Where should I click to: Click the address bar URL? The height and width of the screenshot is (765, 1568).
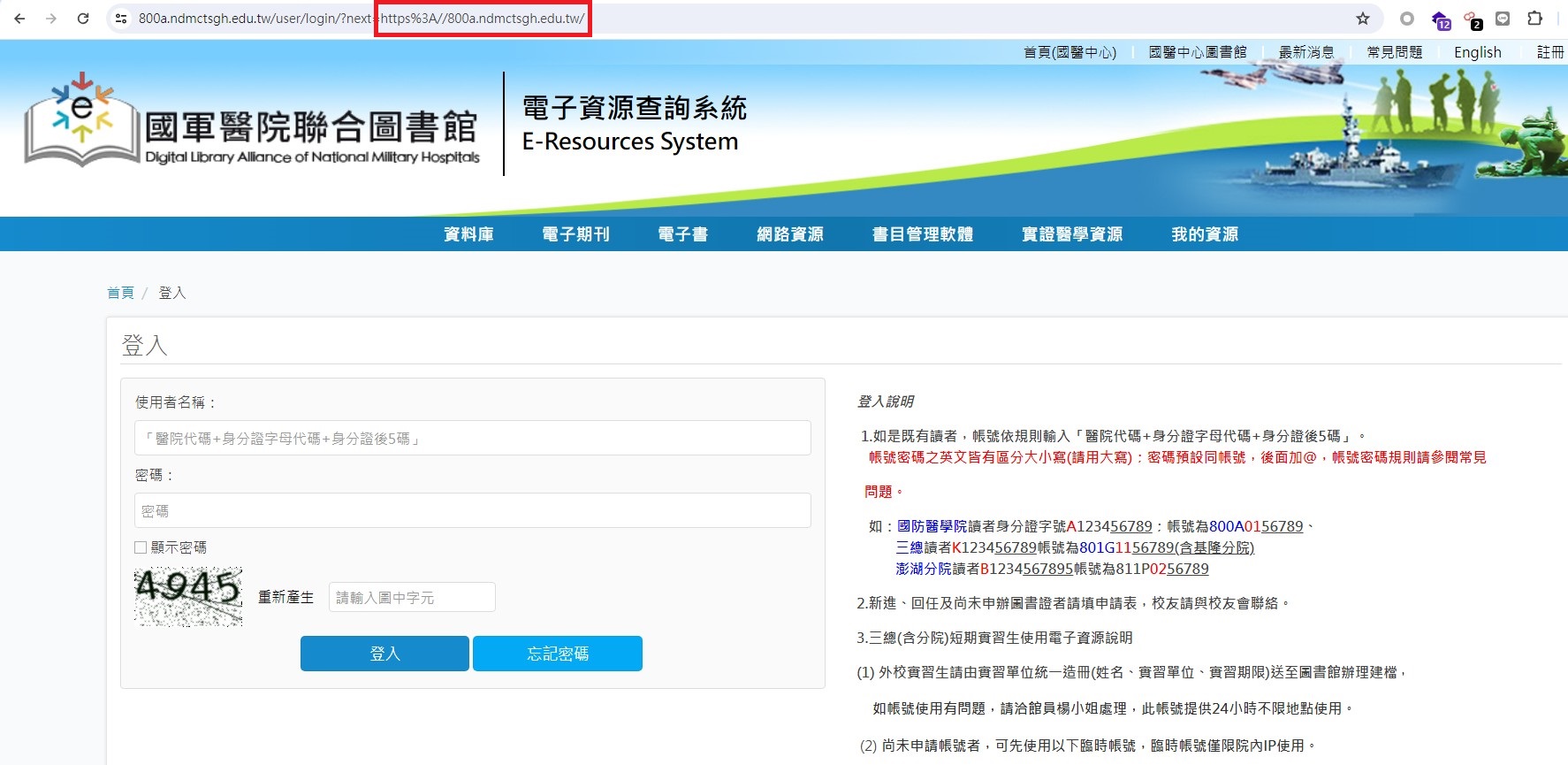click(x=362, y=19)
